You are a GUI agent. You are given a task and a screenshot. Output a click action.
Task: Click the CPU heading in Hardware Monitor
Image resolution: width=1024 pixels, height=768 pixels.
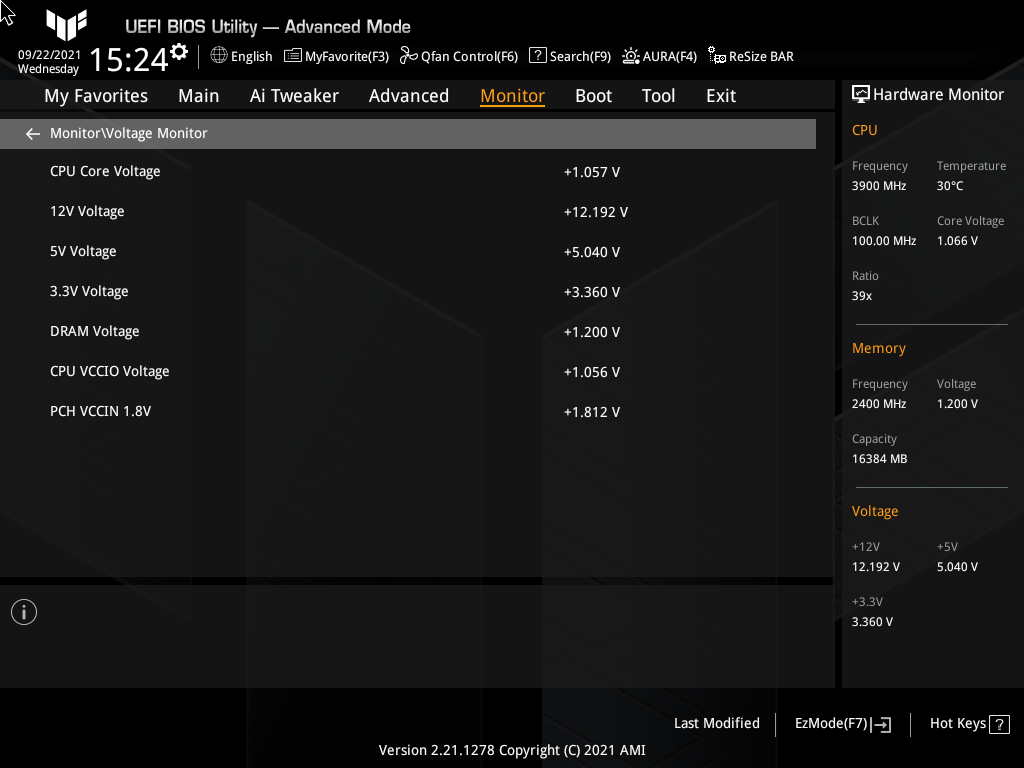864,130
